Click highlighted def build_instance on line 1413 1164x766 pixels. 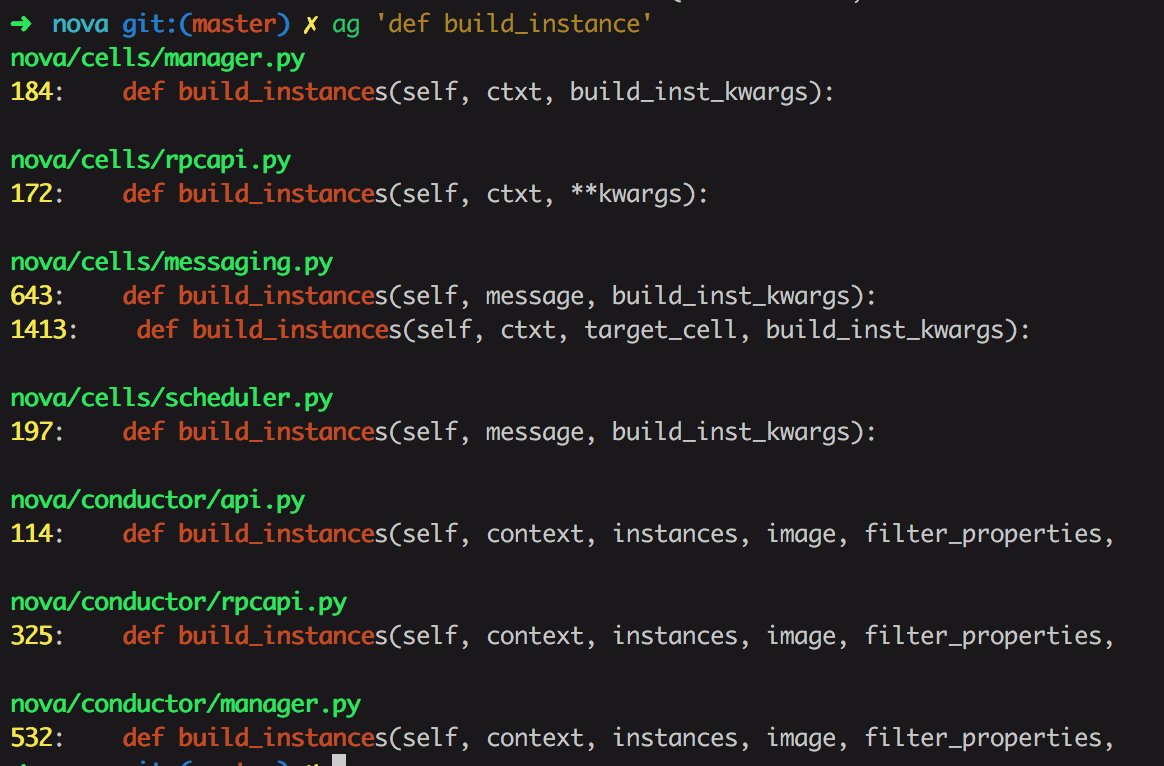click(262, 330)
